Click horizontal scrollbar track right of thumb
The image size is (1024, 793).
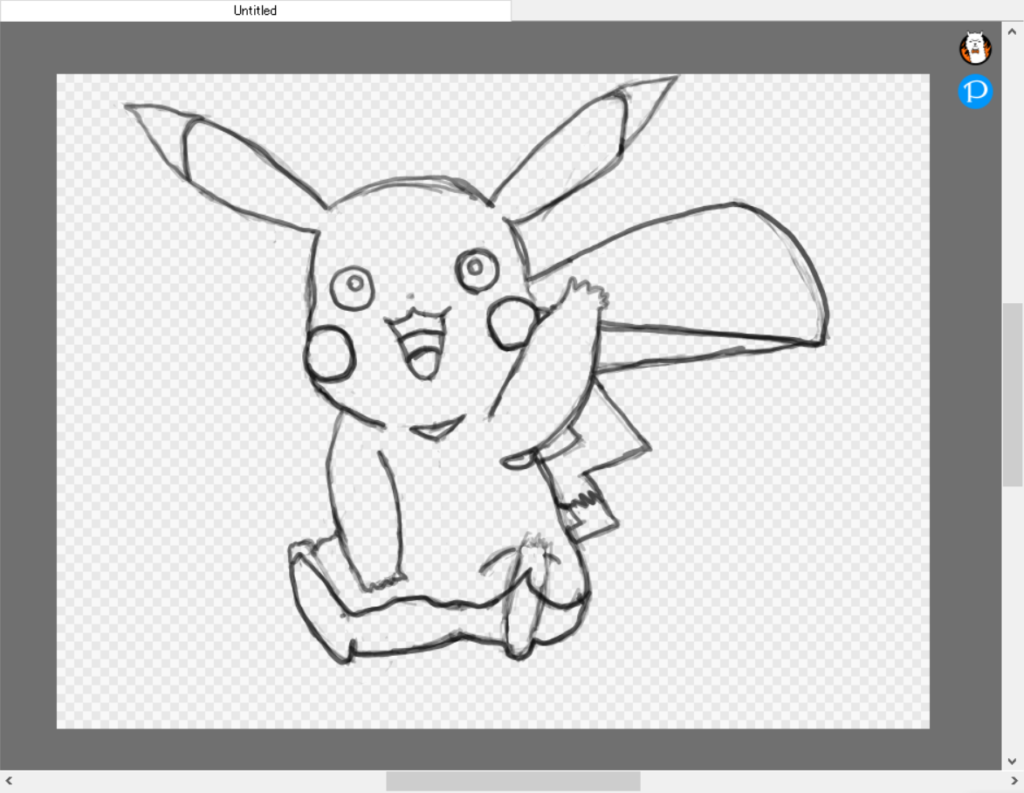click(820, 780)
